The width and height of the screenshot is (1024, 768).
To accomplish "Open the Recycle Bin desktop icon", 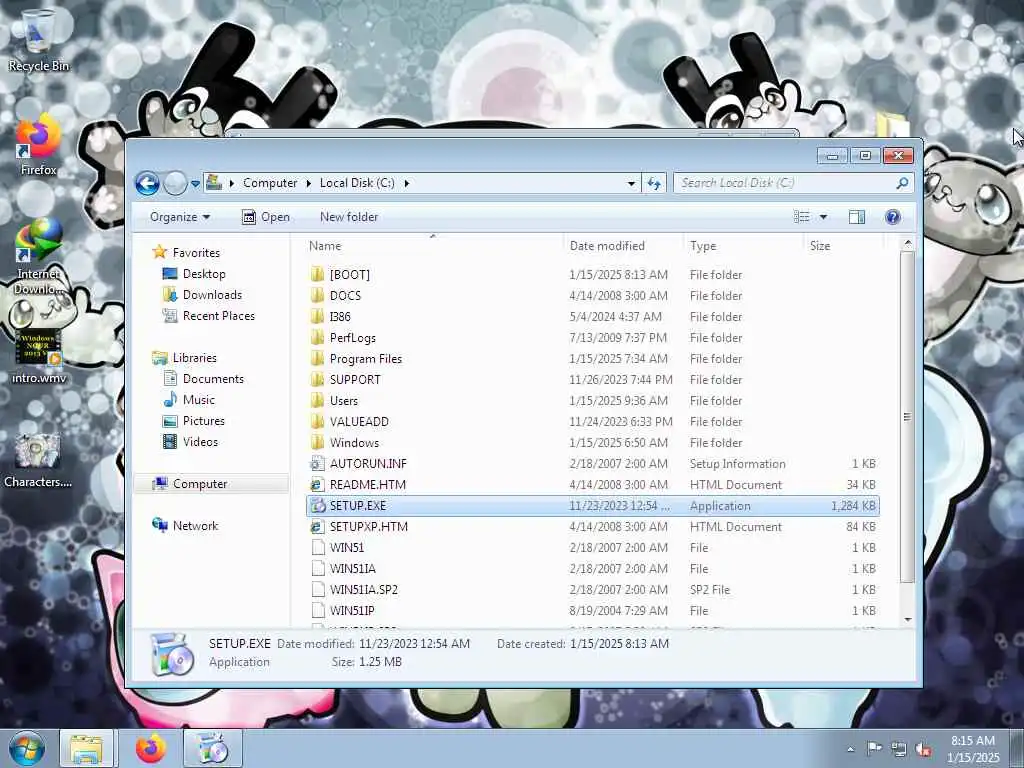I will click(x=38, y=39).
